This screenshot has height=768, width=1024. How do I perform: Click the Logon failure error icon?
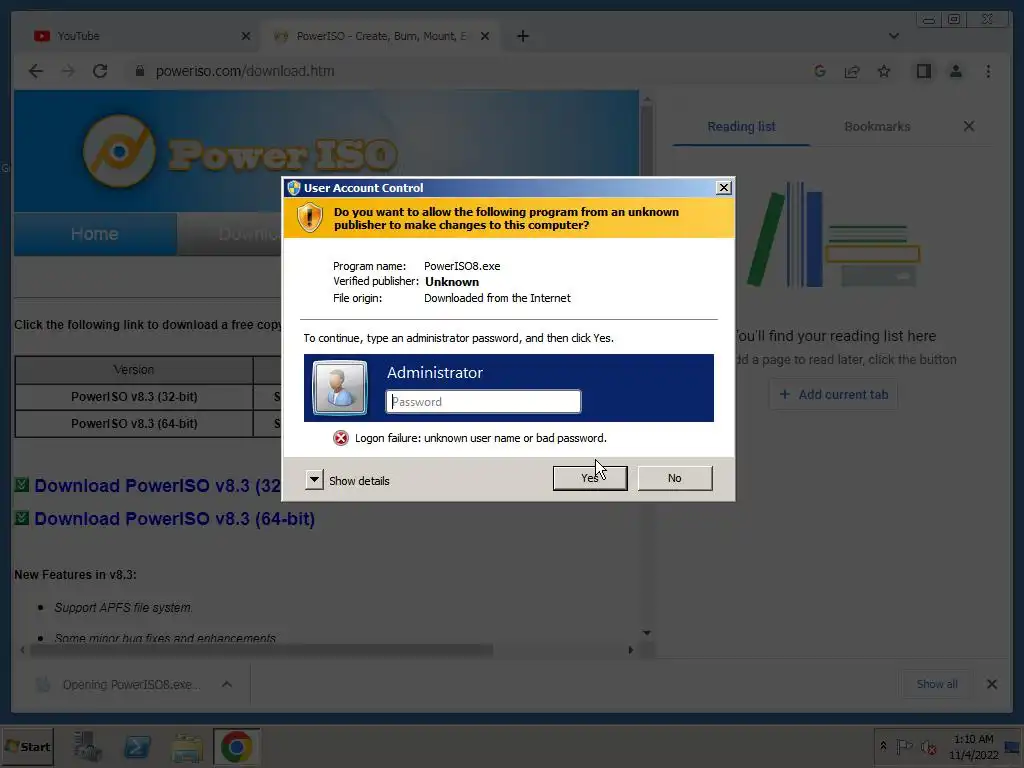340,438
